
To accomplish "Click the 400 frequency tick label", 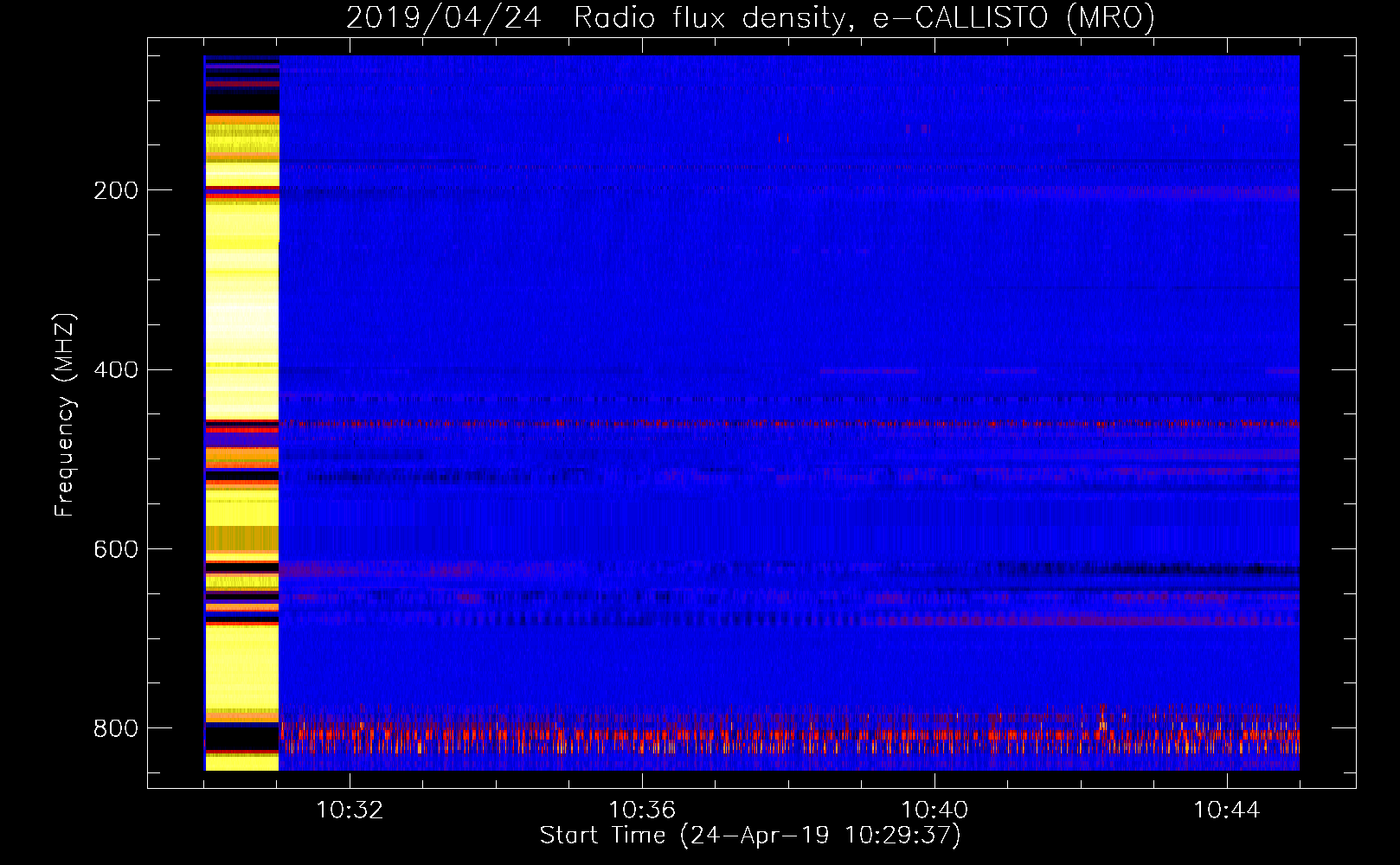I will pos(116,370).
